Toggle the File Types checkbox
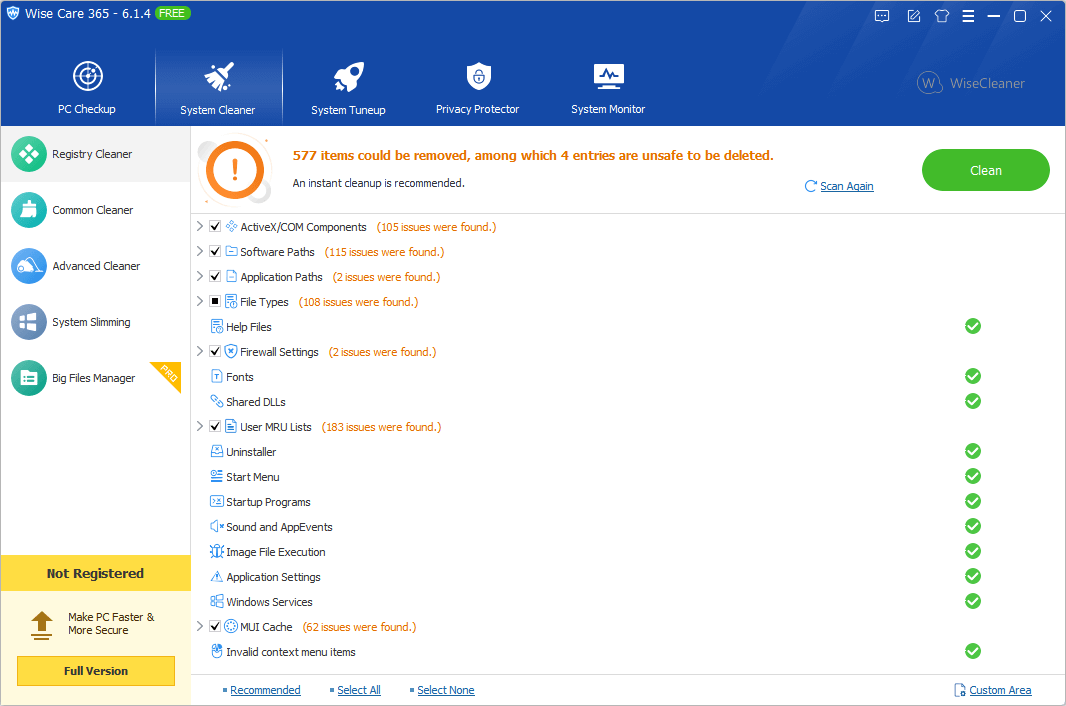The height and width of the screenshot is (706, 1066). pyautogui.click(x=215, y=302)
